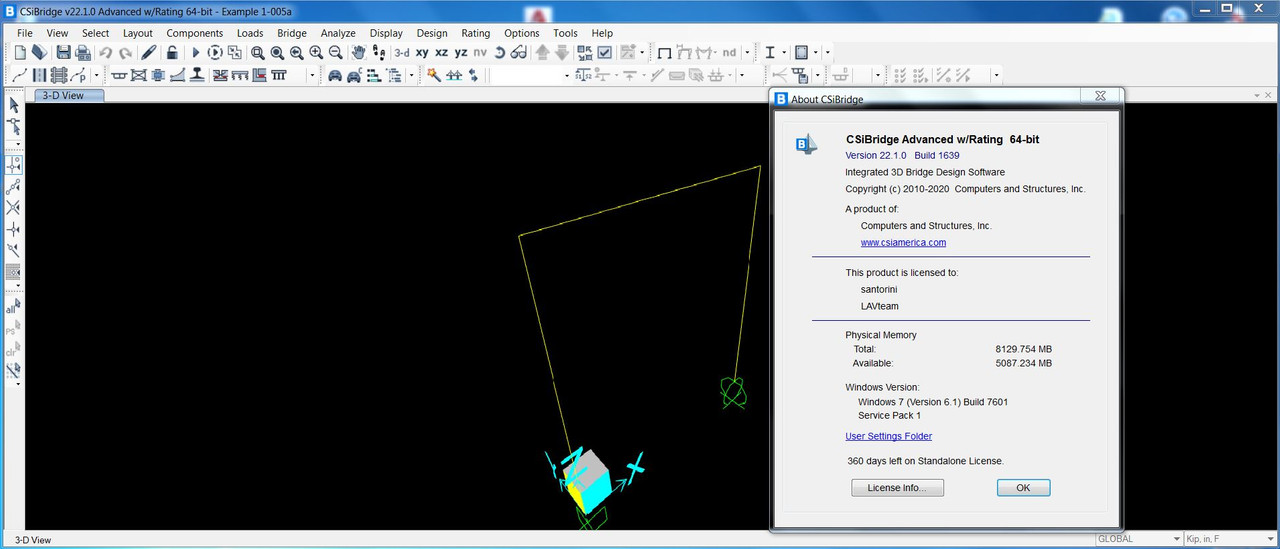
Task: Select the pointer selection tool in left sidebar
Action: point(14,105)
